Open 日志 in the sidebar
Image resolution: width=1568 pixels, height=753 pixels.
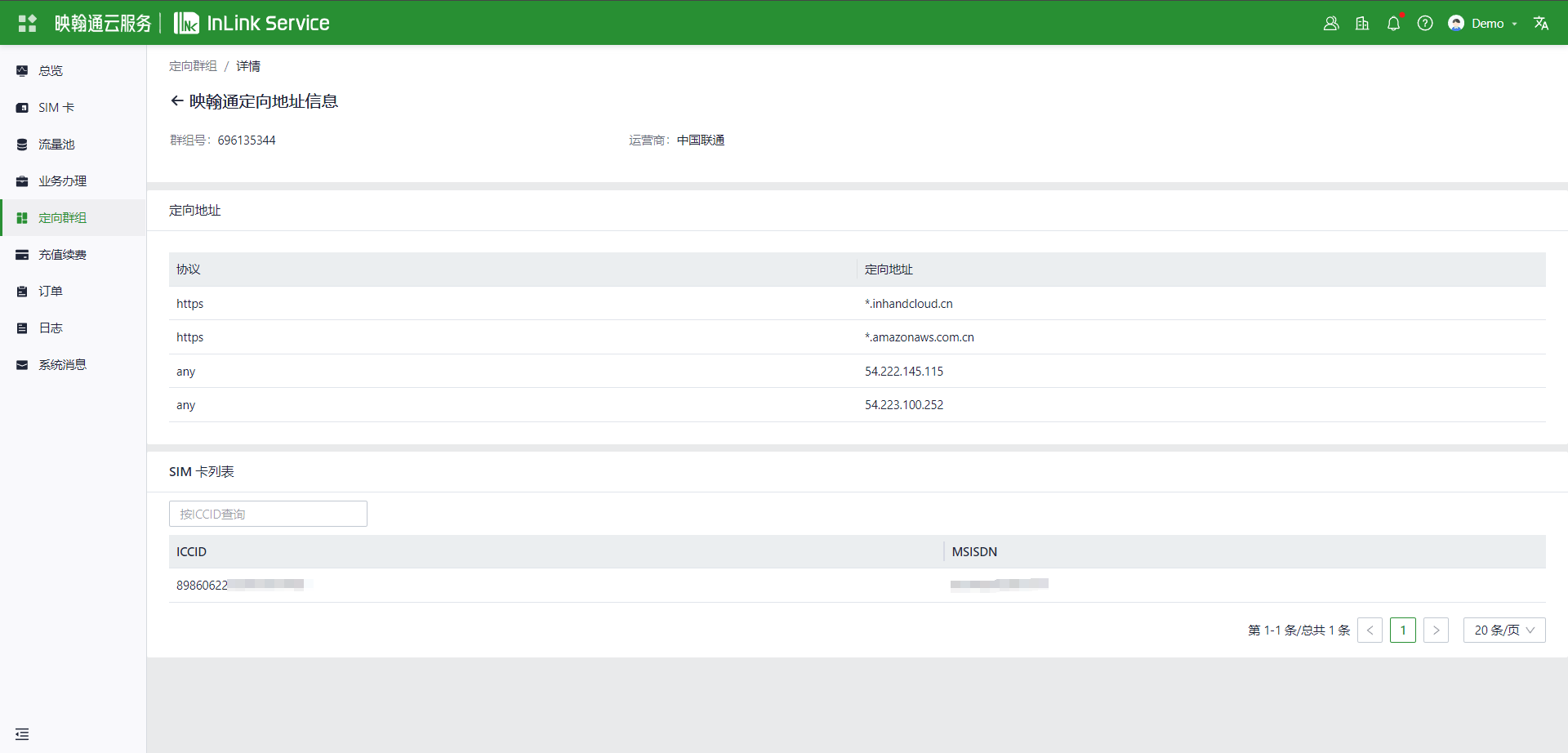[73, 328]
